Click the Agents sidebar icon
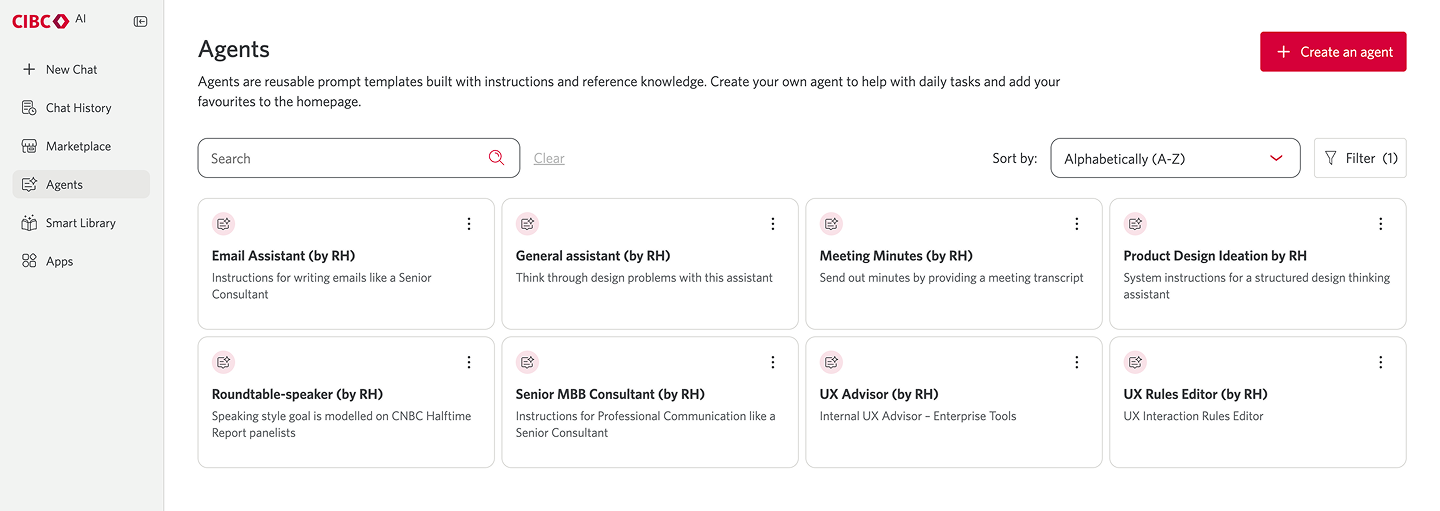This screenshot has height=511, width=1440. tap(29, 184)
